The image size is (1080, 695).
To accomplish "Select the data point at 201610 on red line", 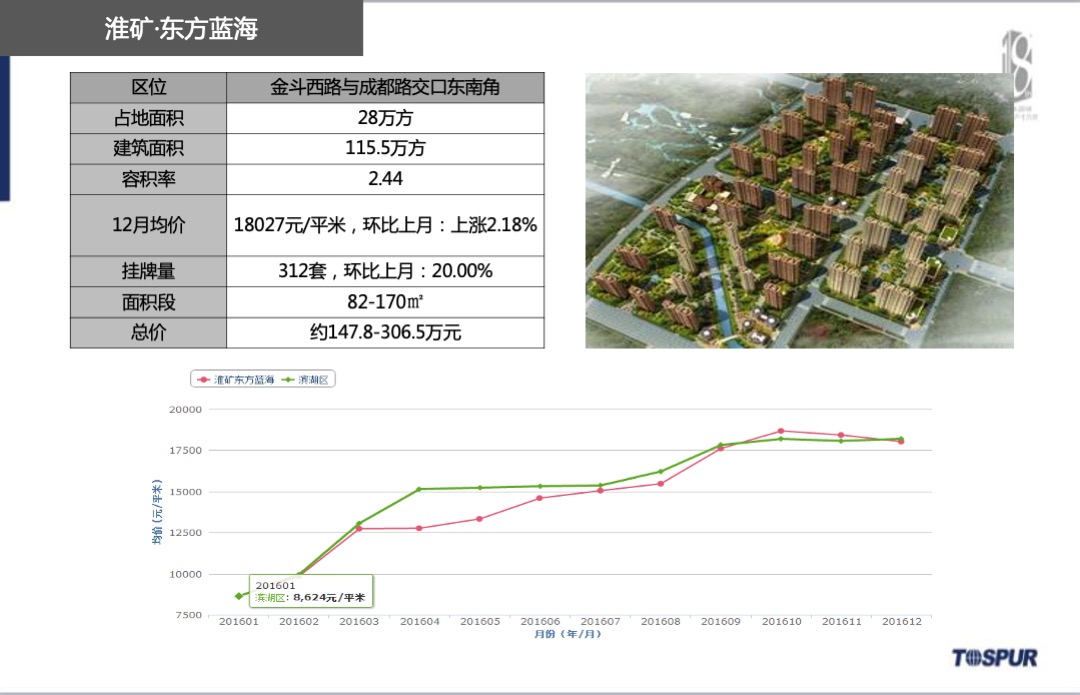I will [x=781, y=430].
